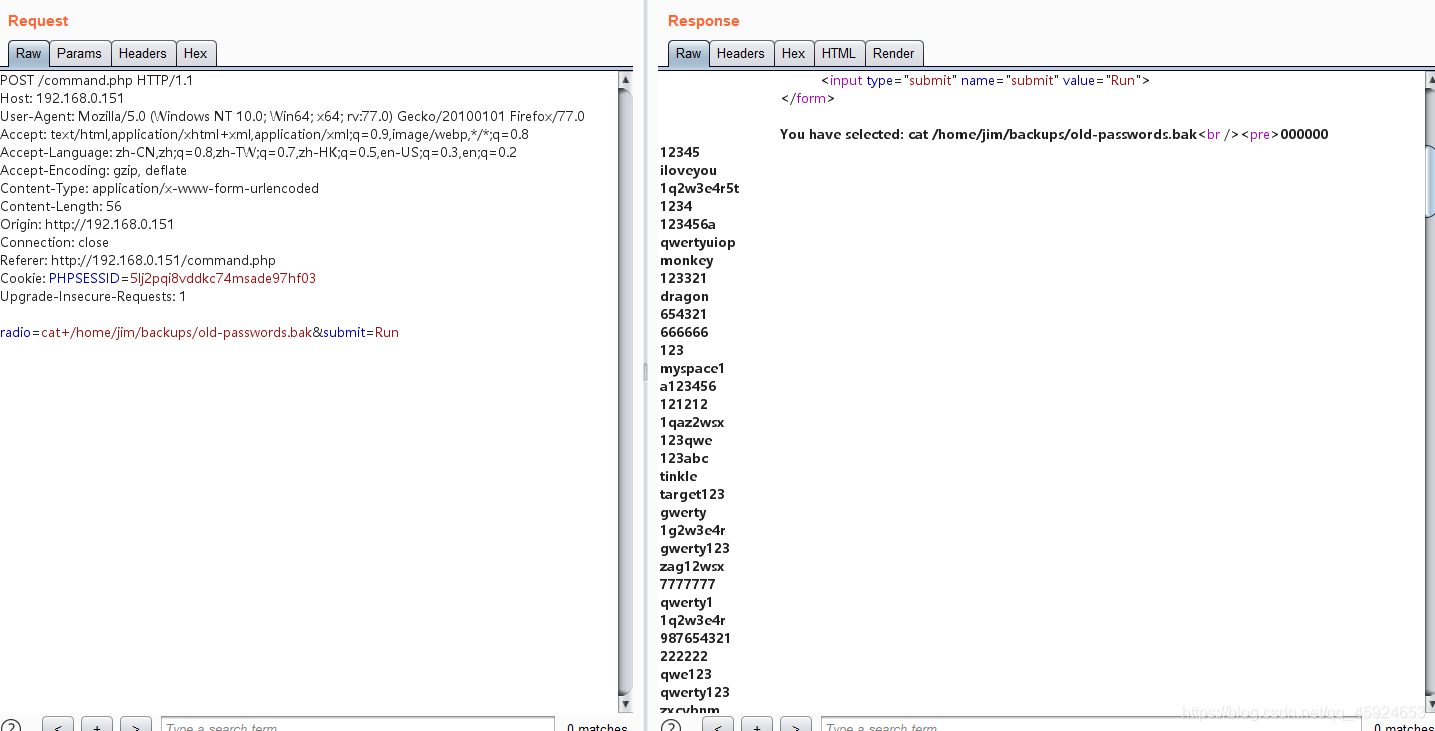Image resolution: width=1435 pixels, height=731 pixels.
Task: Click the password 'monkey' in Response
Action: [x=686, y=260]
